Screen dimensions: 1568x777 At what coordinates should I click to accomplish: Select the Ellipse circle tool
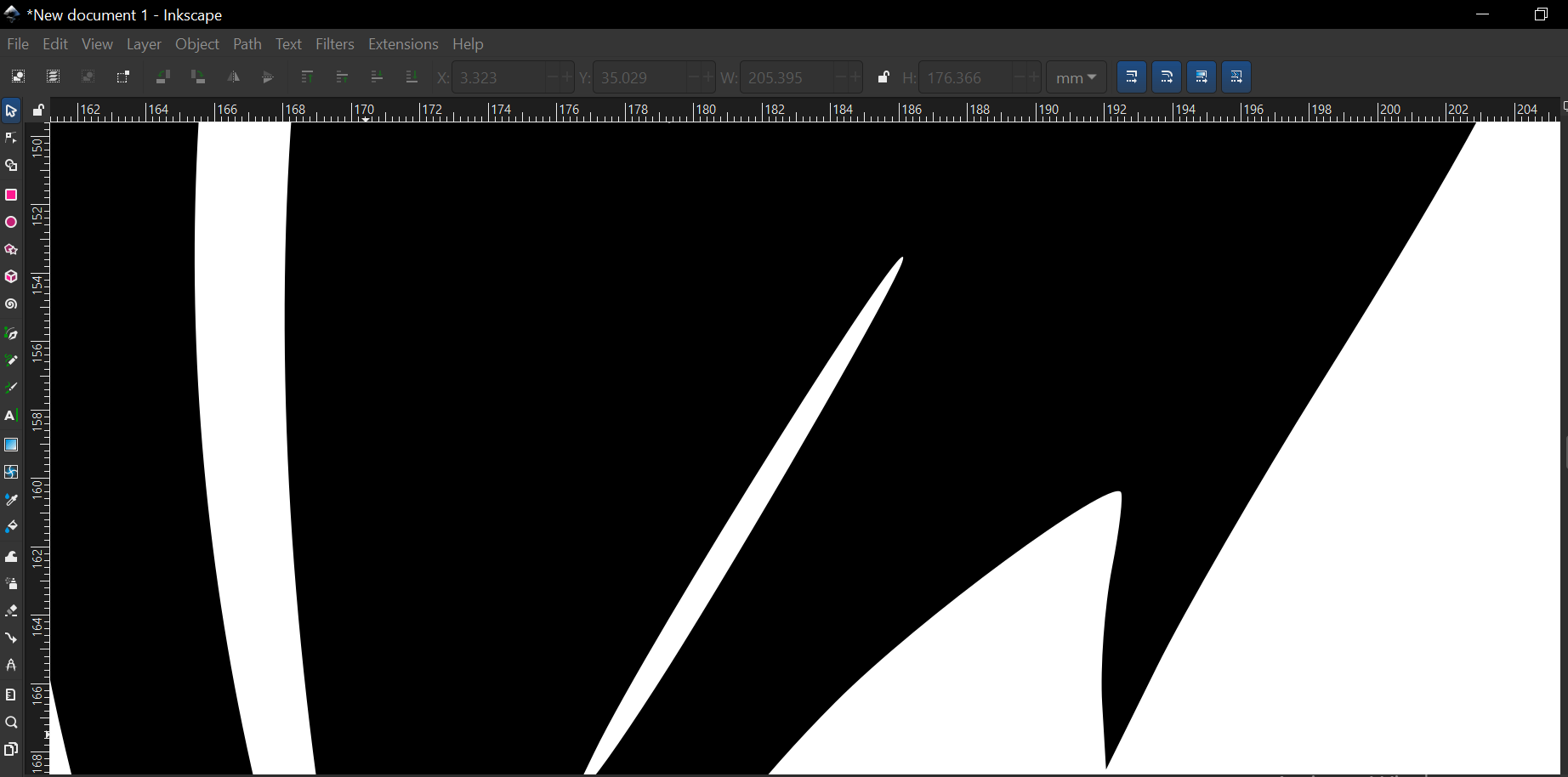pos(11,223)
